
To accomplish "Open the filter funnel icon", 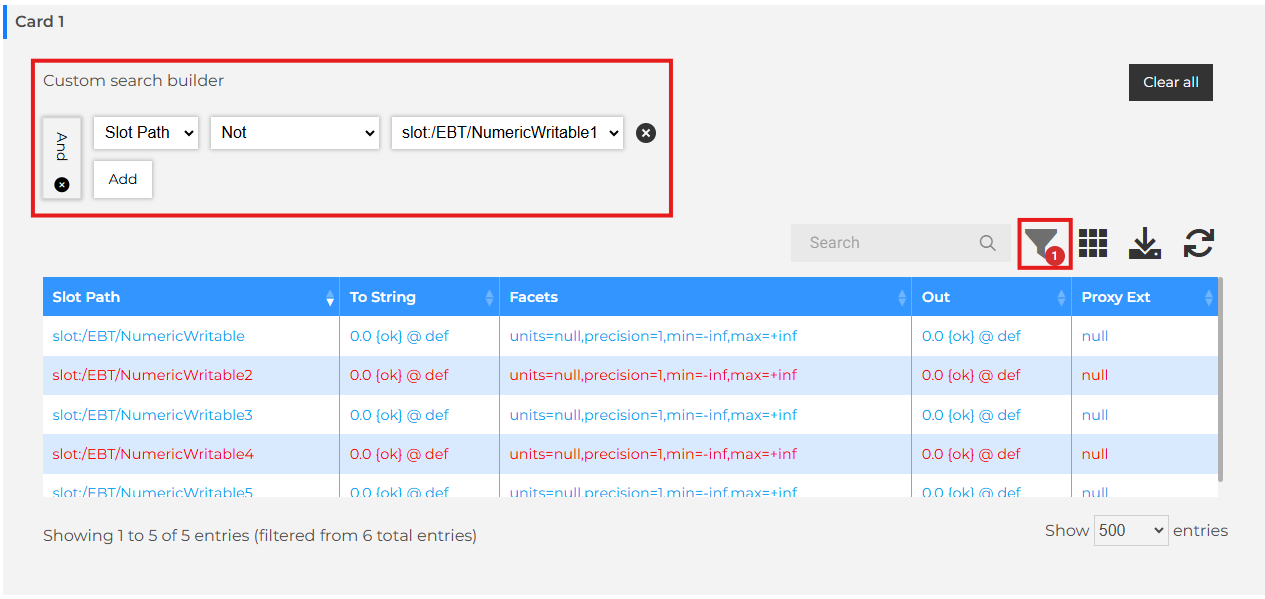I will pyautogui.click(x=1042, y=242).
